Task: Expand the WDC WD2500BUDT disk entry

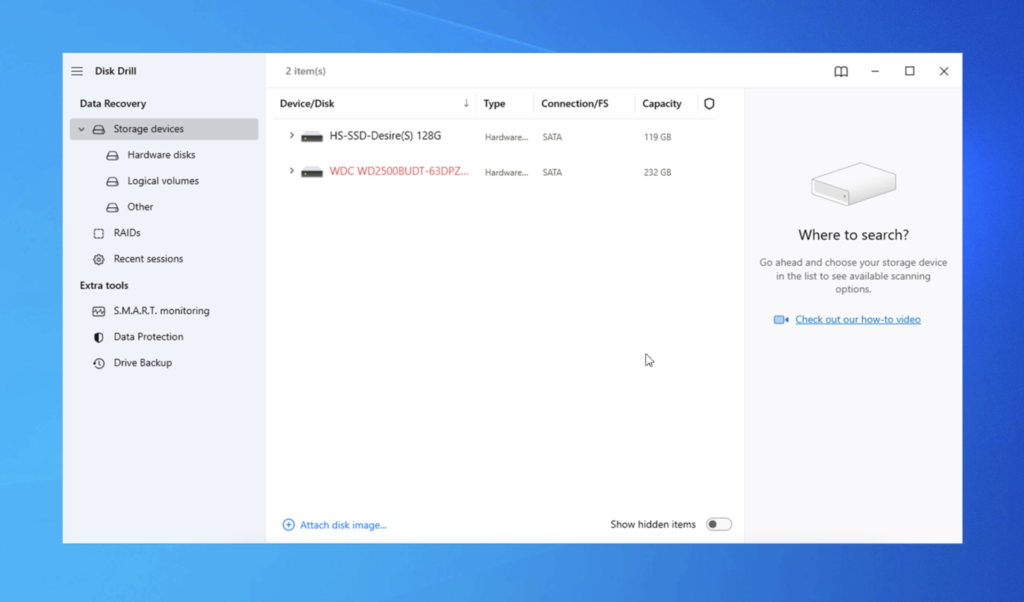Action: point(292,172)
